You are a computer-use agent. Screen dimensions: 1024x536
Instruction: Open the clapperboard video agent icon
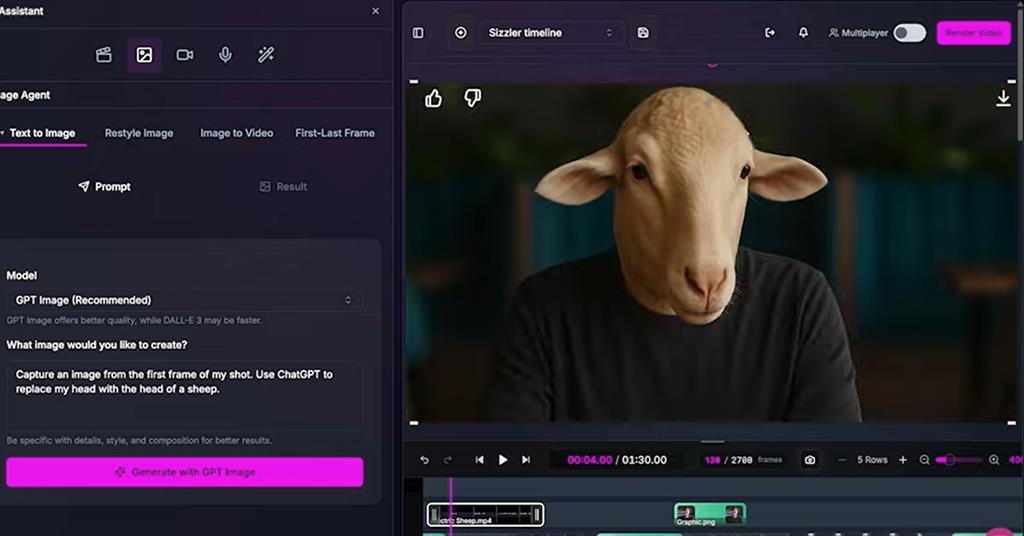(104, 55)
